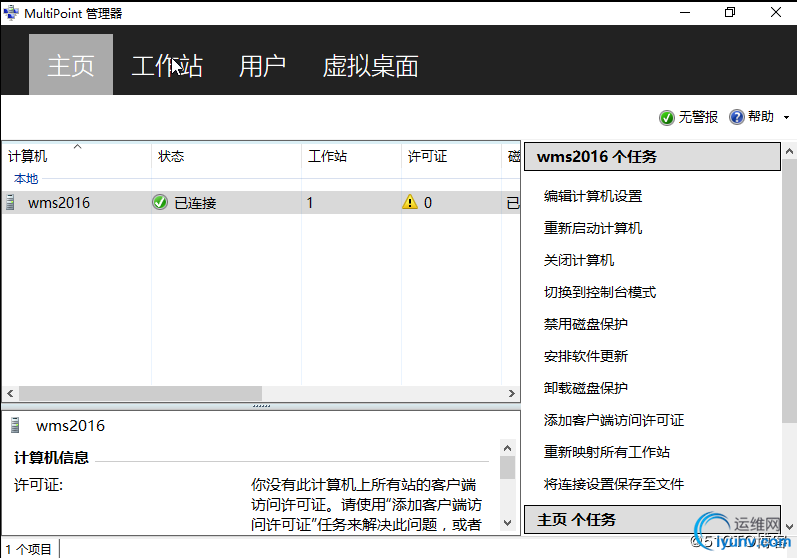The height and width of the screenshot is (558, 797).
Task: Choose 将连接设置保存至文件 task
Action: pos(614,484)
